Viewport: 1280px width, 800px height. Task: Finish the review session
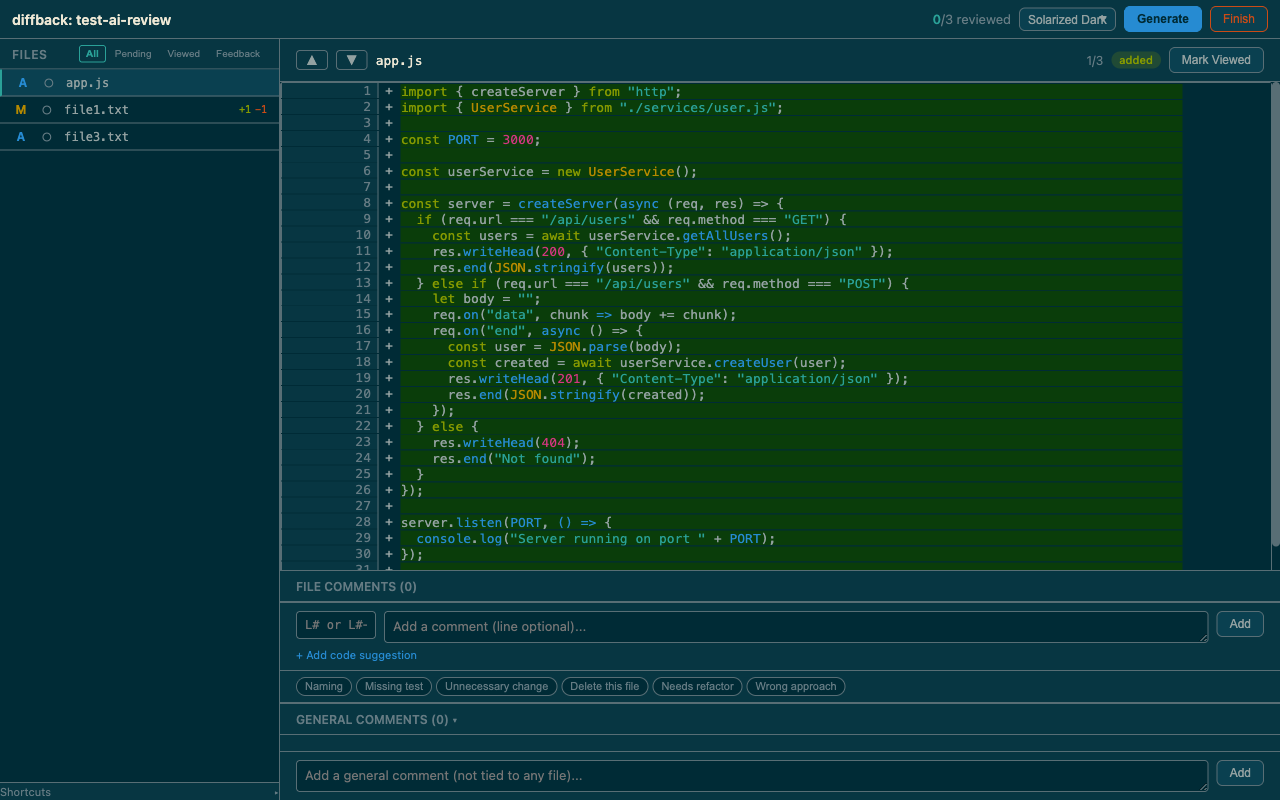[1238, 18]
